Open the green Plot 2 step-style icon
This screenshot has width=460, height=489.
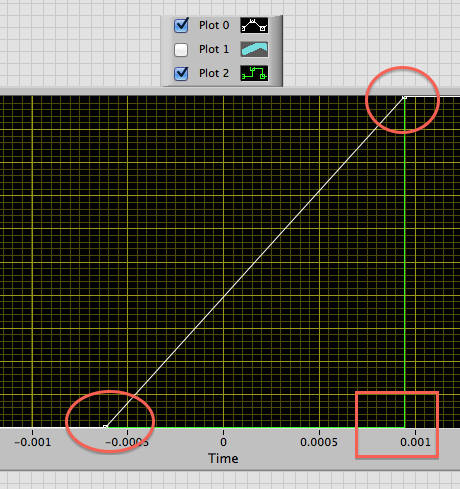click(x=254, y=73)
